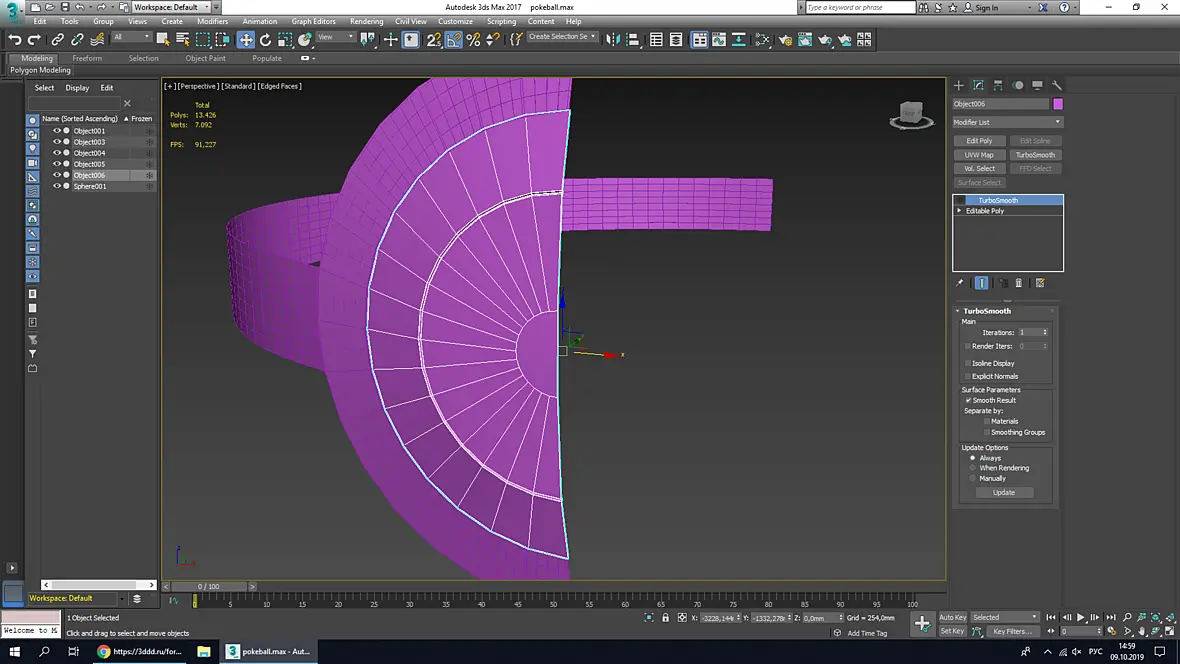Open the Rendering menu
The height and width of the screenshot is (664, 1180).
pos(366,21)
